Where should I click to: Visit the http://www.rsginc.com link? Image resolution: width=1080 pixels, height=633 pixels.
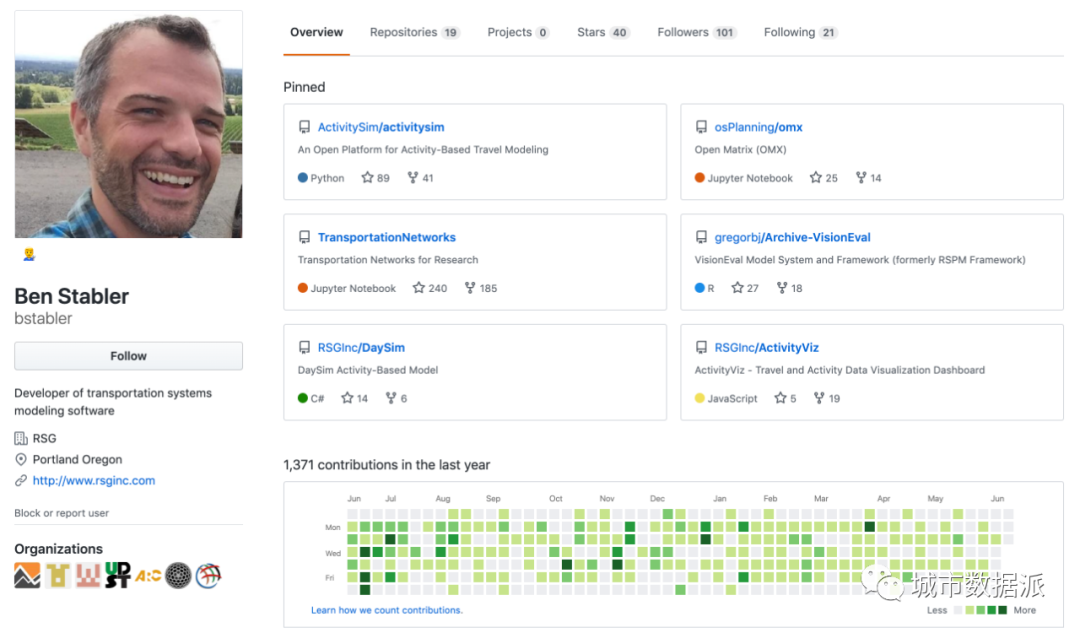point(94,480)
